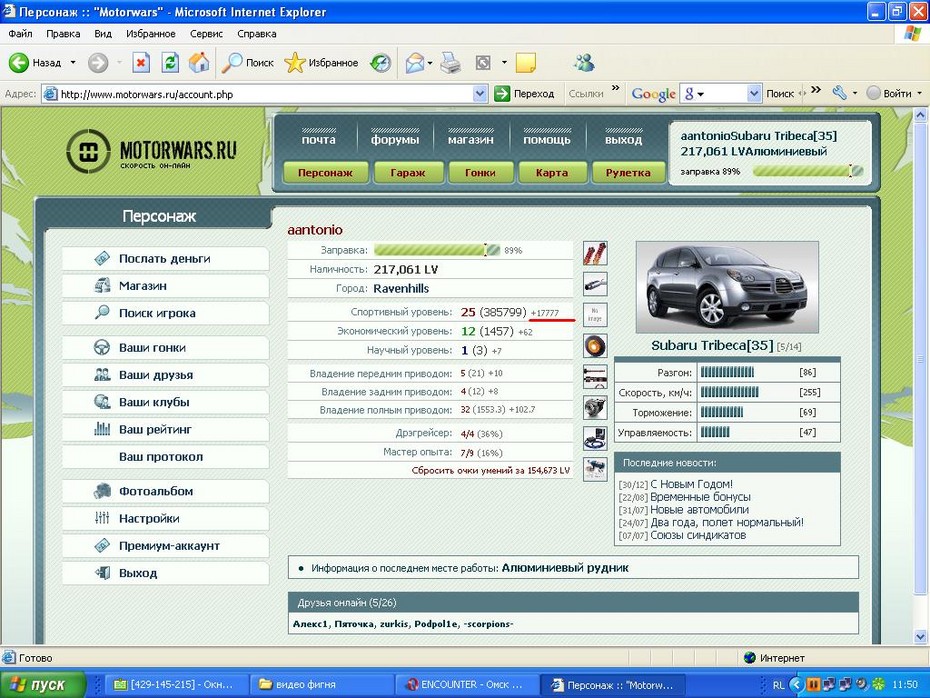The image size is (930, 698).
Task: Click the yellow note toolbar icon
Action: (525, 62)
